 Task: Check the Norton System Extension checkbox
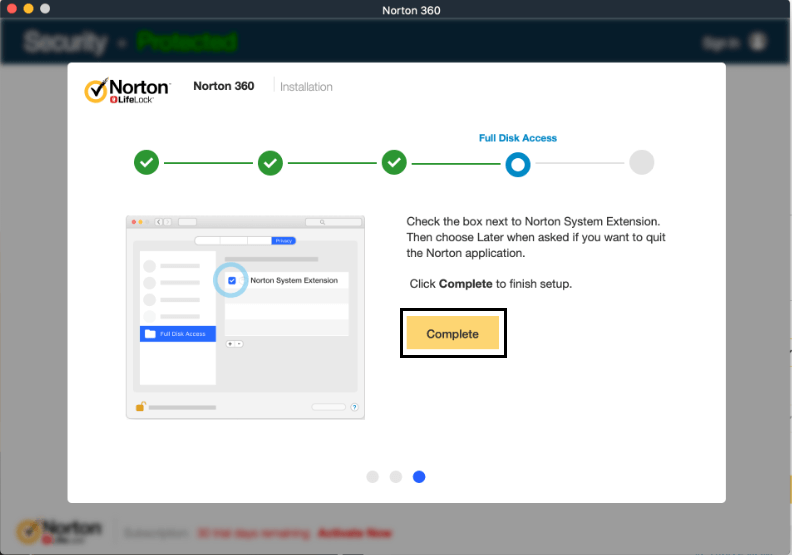pos(232,281)
